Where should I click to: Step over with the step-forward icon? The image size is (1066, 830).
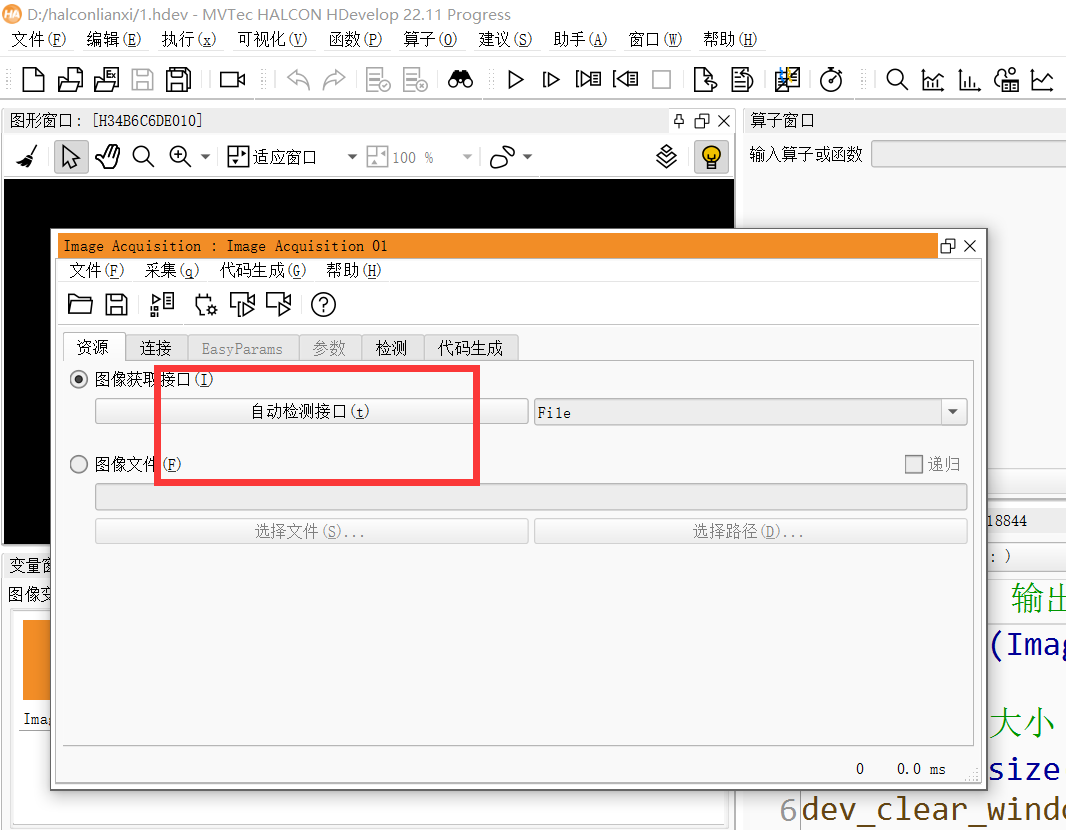[551, 80]
